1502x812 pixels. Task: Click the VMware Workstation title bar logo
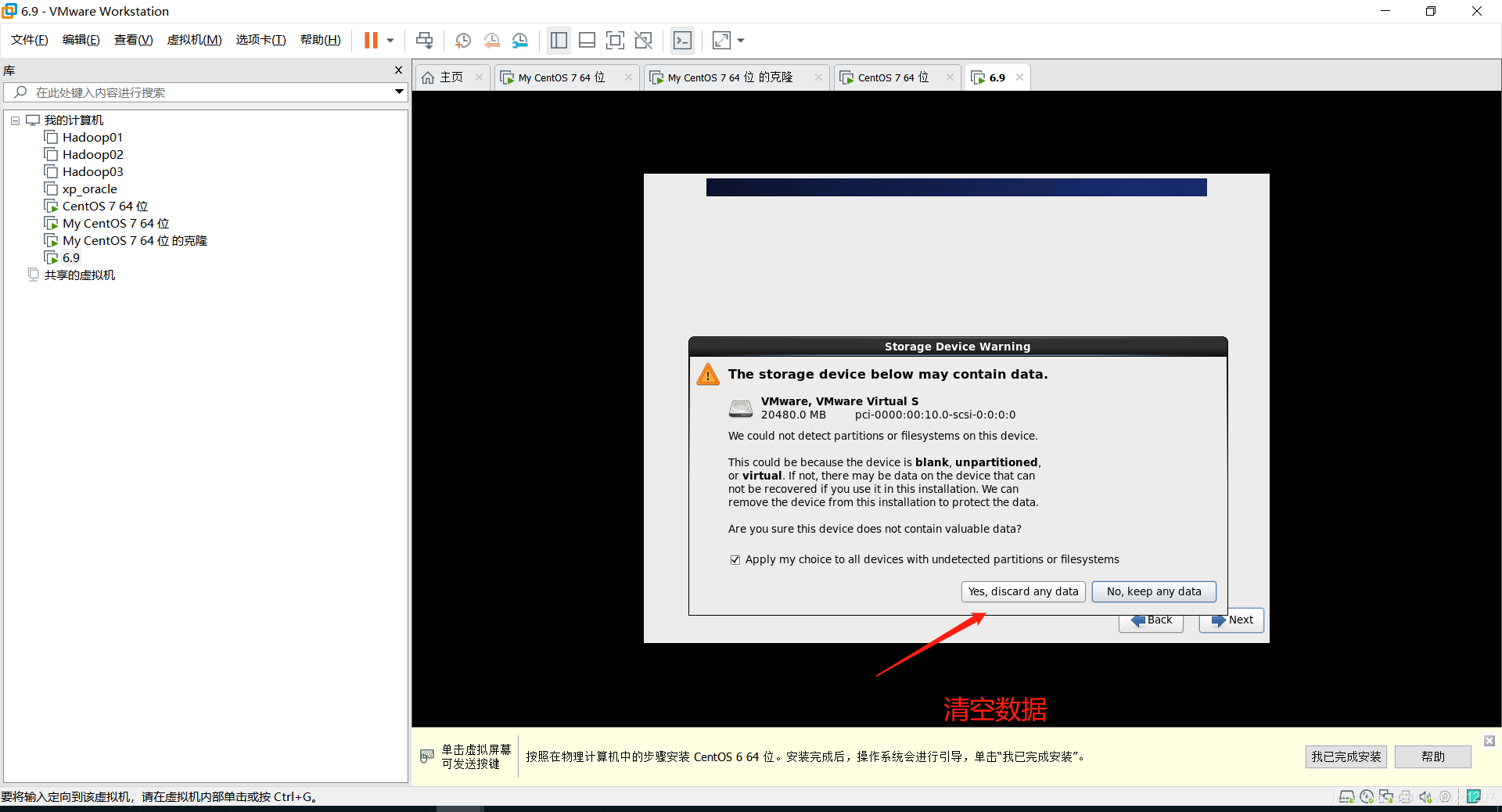click(x=9, y=11)
